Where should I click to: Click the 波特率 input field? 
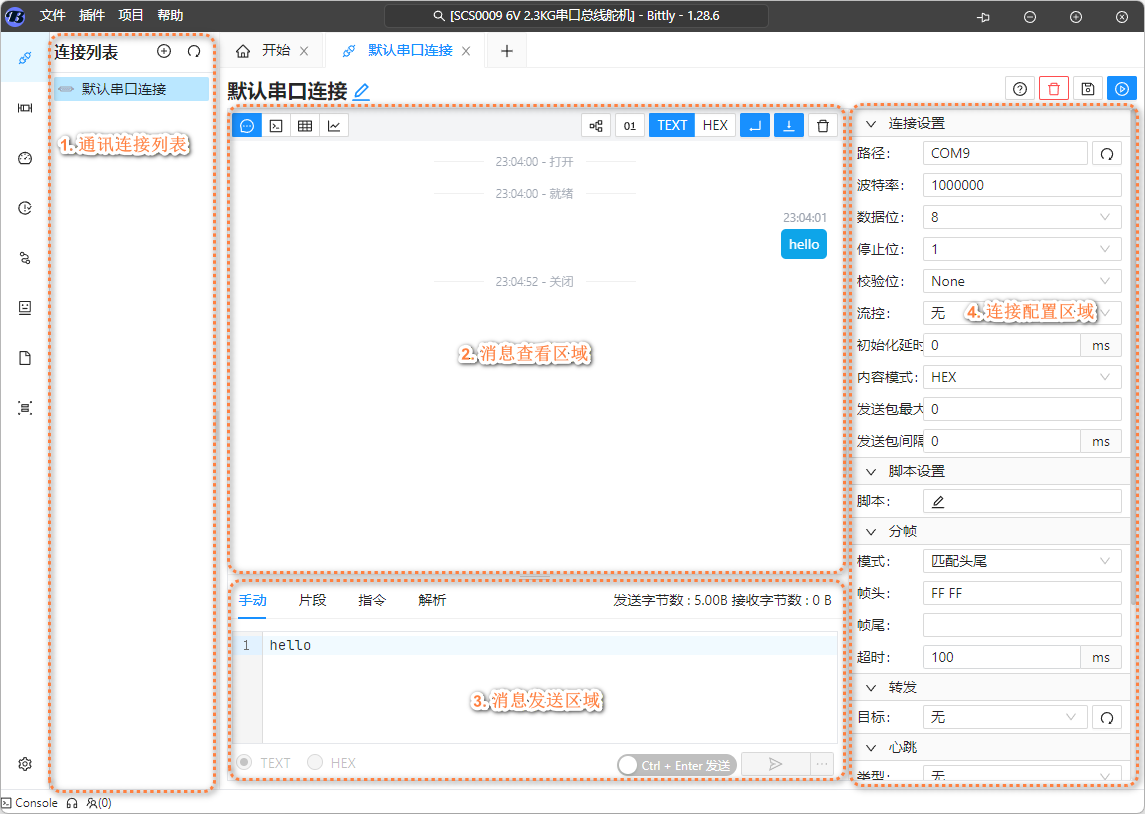[1021, 185]
